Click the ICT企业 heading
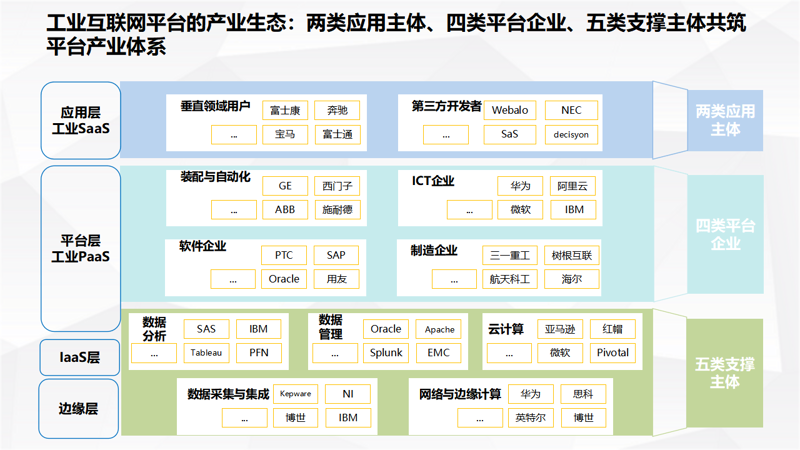This screenshot has width=800, height=450. 433,181
